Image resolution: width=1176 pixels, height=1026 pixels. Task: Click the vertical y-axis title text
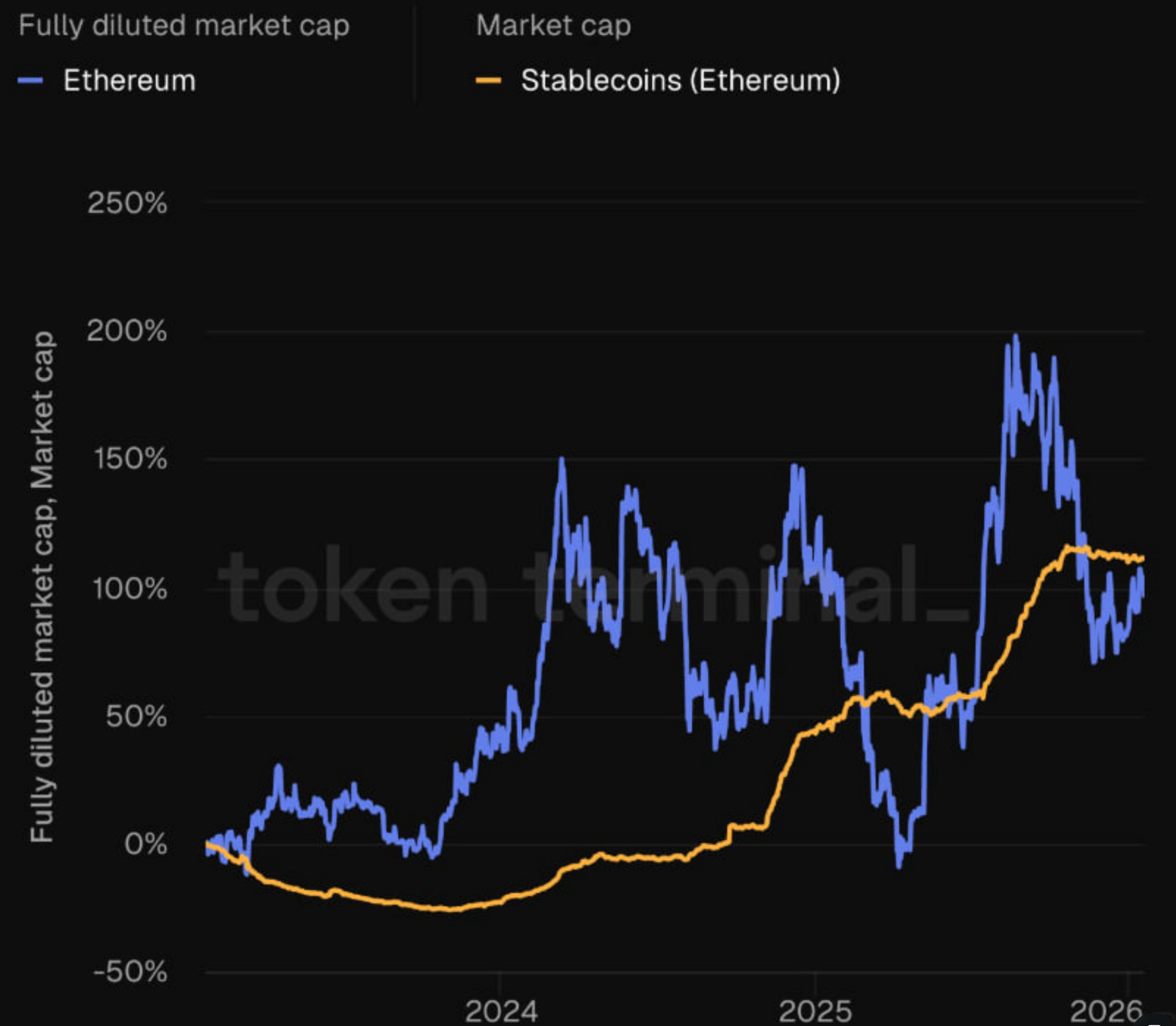tap(42, 586)
